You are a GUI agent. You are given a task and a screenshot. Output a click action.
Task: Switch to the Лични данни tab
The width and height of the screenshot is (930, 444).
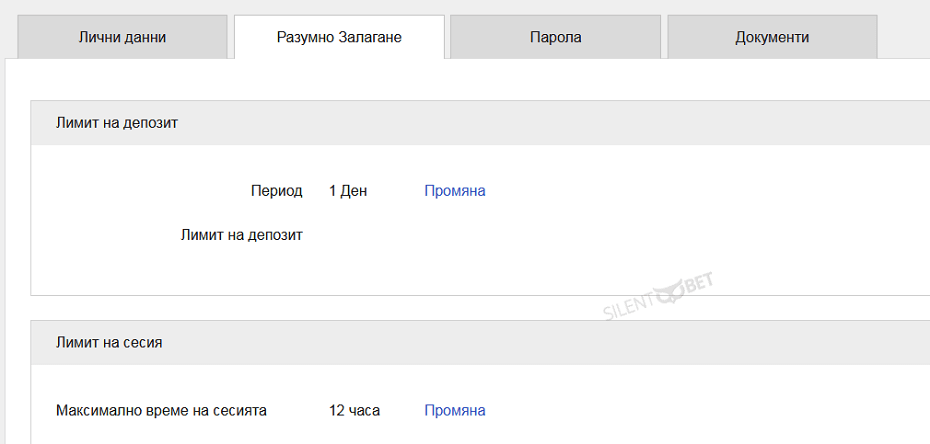[122, 37]
